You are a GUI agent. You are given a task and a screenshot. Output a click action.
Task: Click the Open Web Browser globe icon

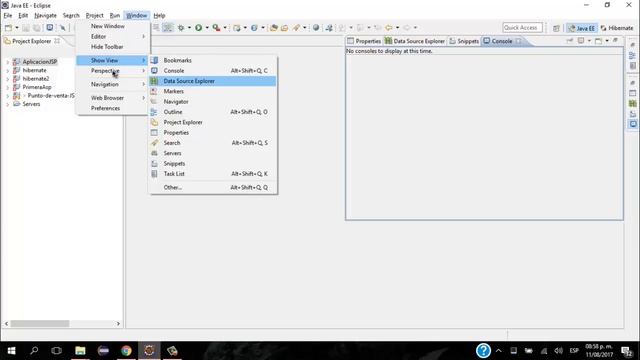316,28
